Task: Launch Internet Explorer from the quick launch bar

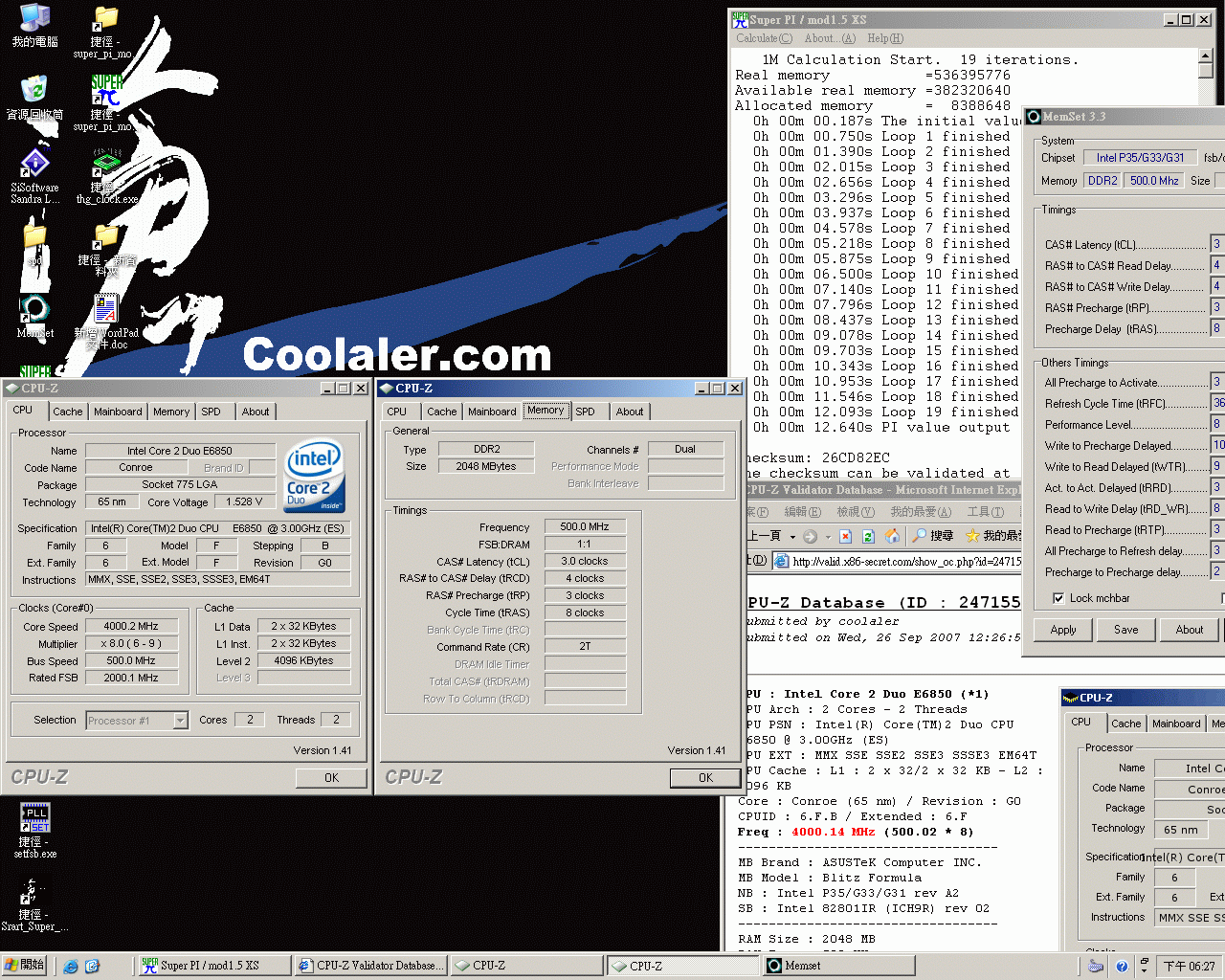Action: coord(71,967)
